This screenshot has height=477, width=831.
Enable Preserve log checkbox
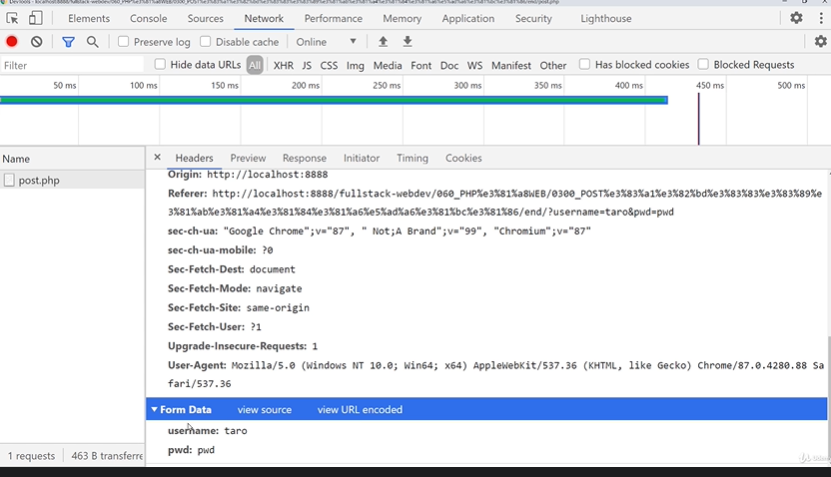pyautogui.click(x=123, y=41)
